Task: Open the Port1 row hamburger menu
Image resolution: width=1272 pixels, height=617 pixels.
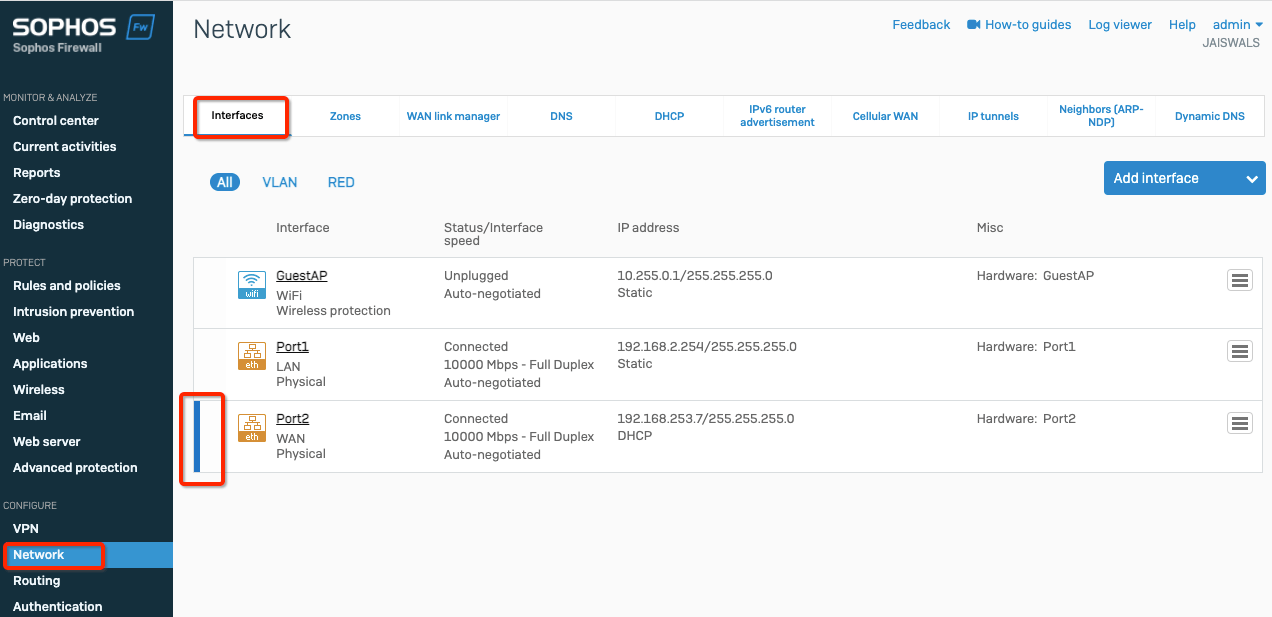Action: click(1240, 351)
